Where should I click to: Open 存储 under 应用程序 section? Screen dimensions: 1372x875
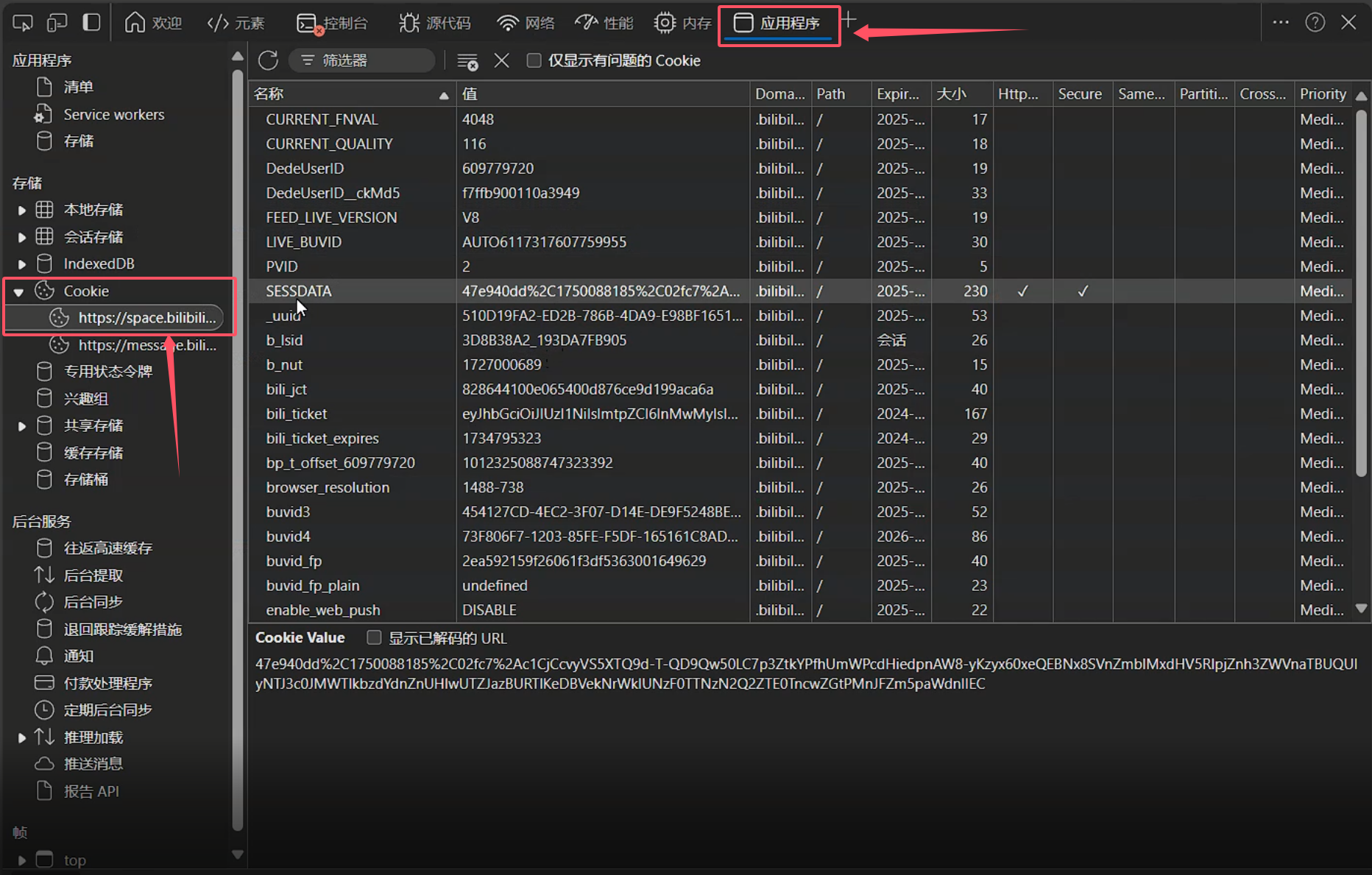point(79,141)
